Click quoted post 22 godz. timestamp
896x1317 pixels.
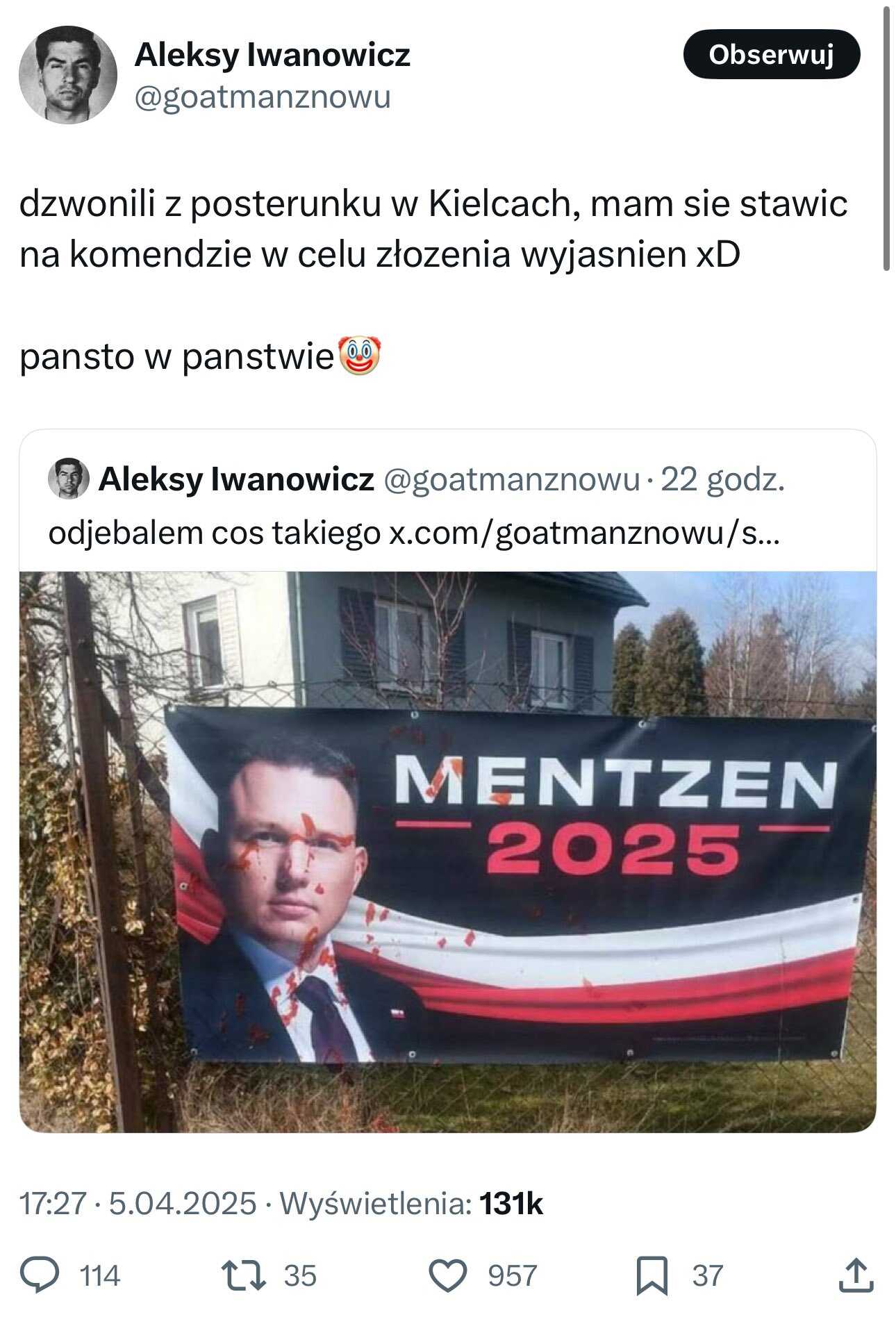[722, 479]
